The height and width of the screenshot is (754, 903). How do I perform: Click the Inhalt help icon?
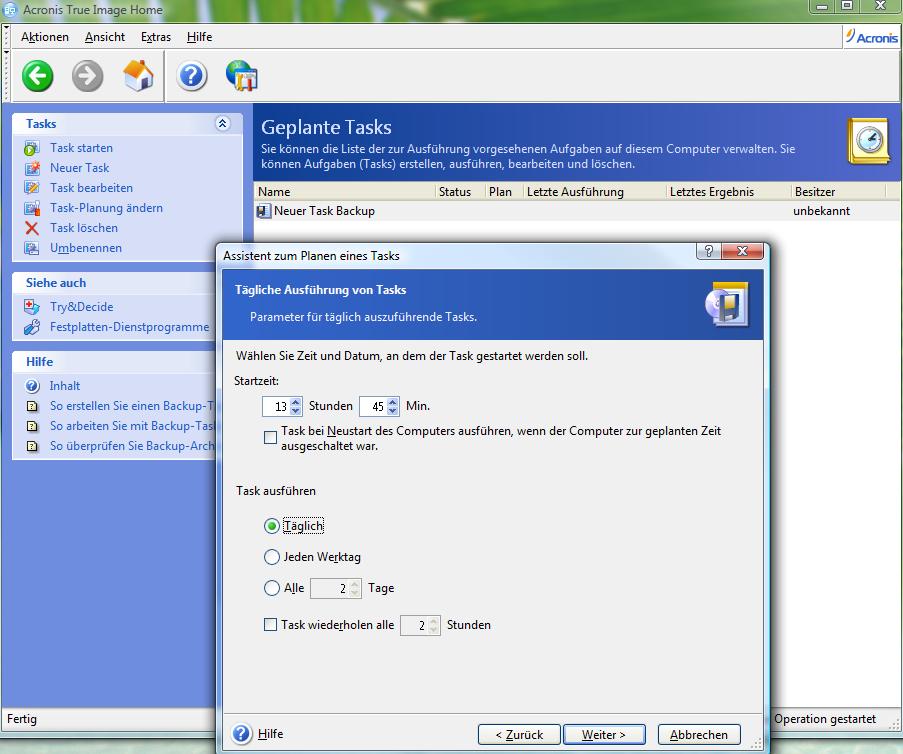click(33, 386)
